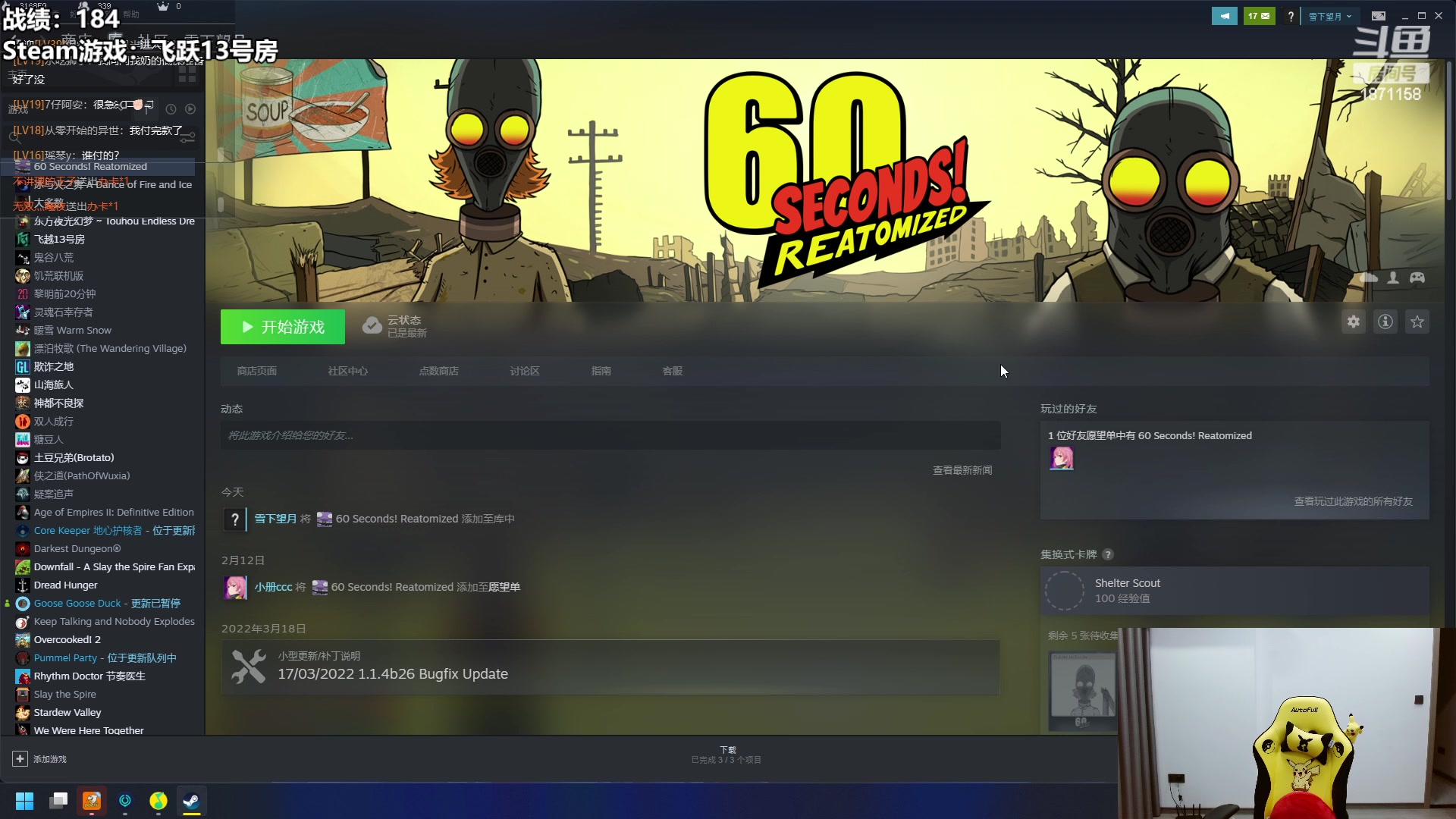The width and height of the screenshot is (1456, 819).
Task: Select Age of Empires II: Definitive Edition
Action: click(114, 512)
